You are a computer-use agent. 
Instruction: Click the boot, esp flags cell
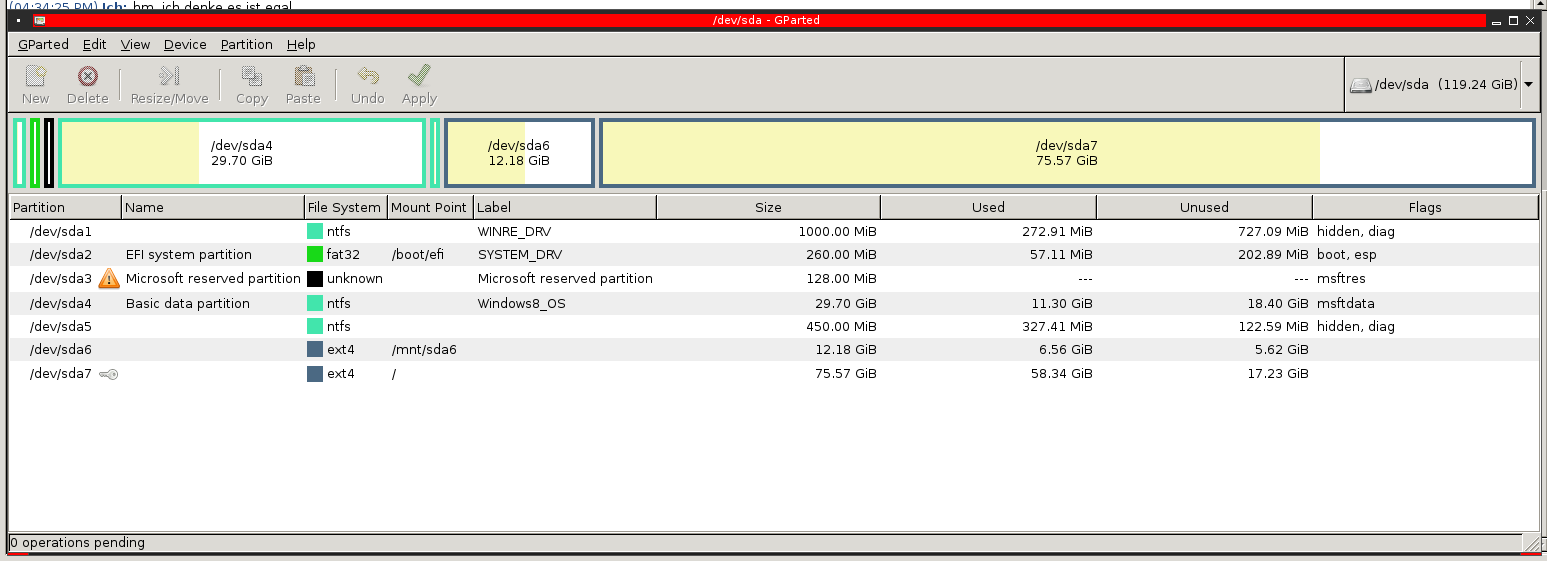1347,255
